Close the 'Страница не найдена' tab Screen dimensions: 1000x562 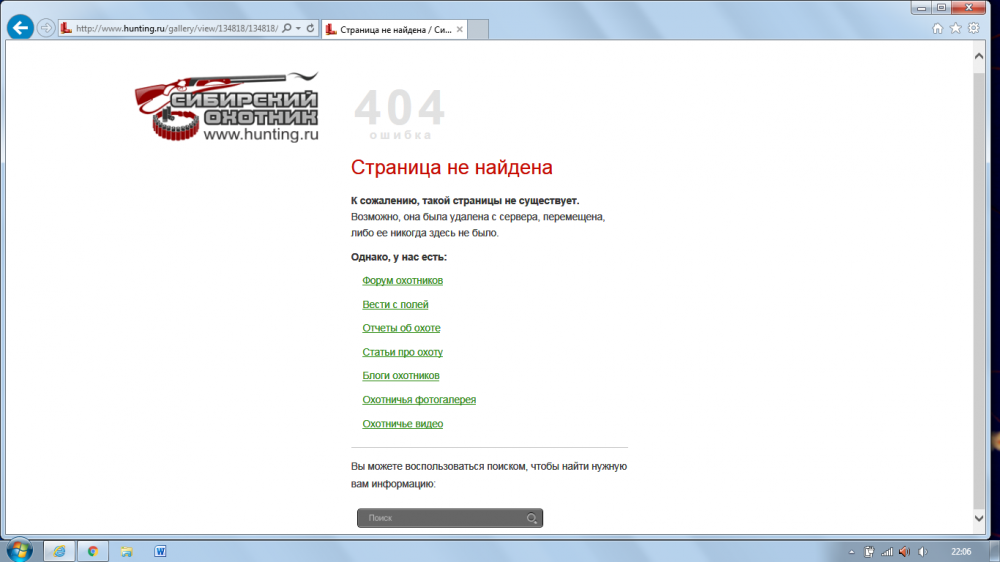[x=460, y=30]
